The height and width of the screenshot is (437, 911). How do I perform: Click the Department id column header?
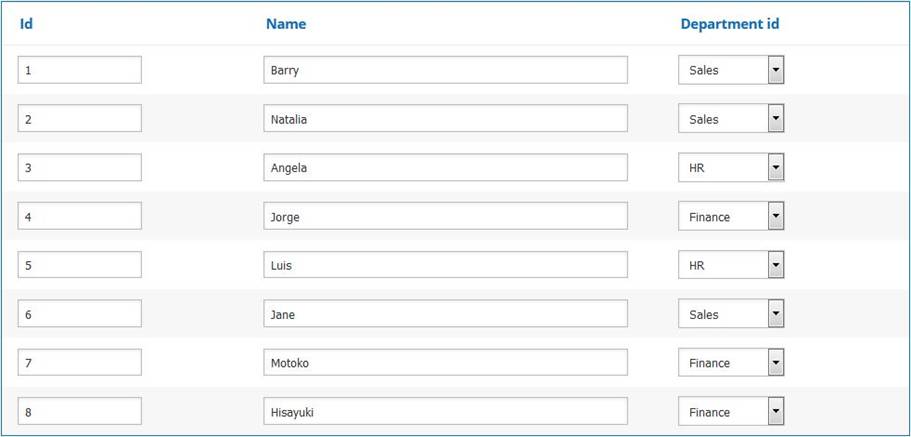pyautogui.click(x=729, y=24)
